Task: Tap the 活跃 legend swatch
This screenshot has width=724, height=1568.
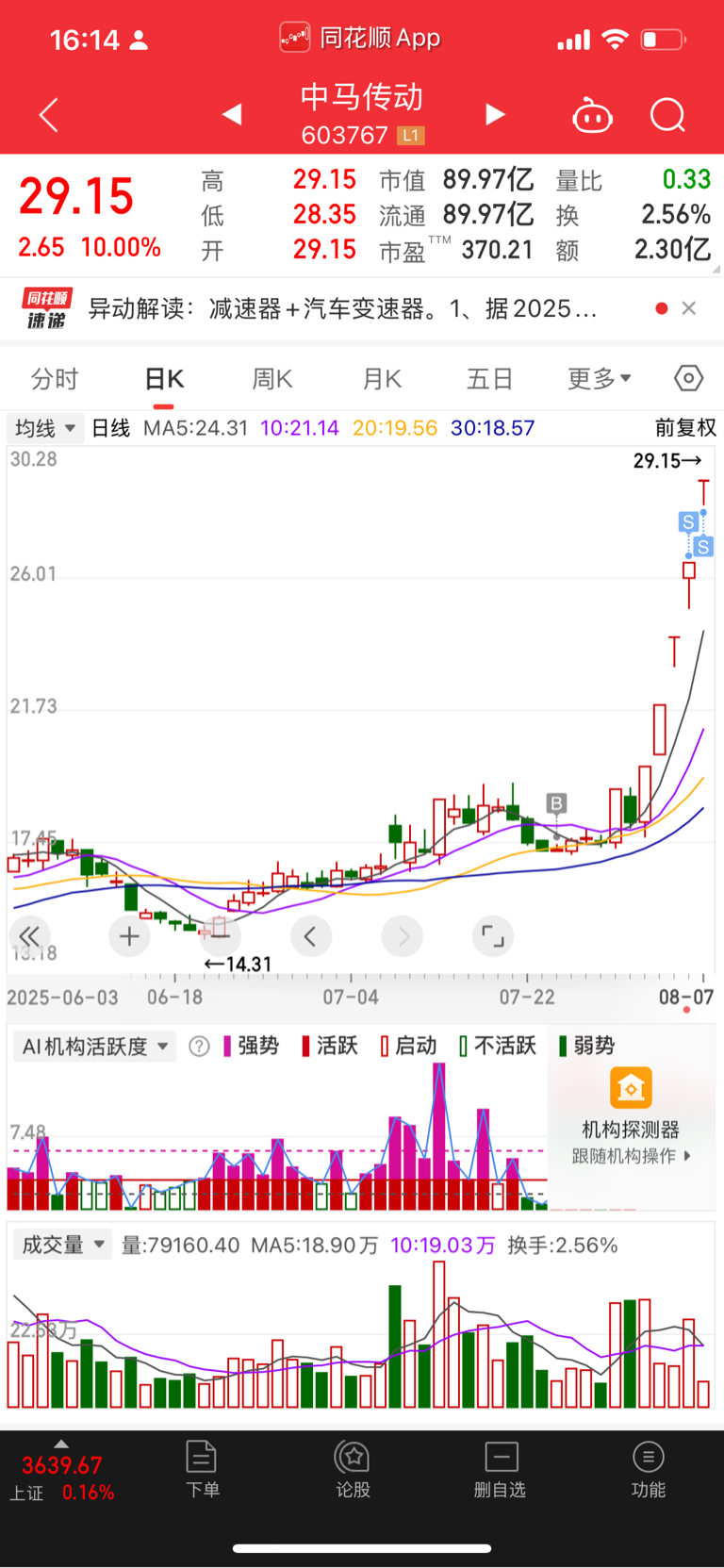Action: coord(306,1046)
